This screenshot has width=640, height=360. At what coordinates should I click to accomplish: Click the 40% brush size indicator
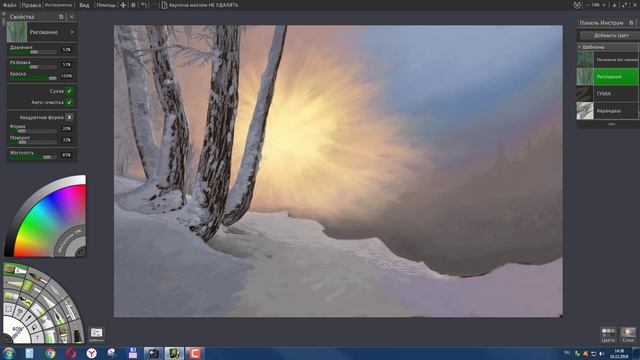17,330
